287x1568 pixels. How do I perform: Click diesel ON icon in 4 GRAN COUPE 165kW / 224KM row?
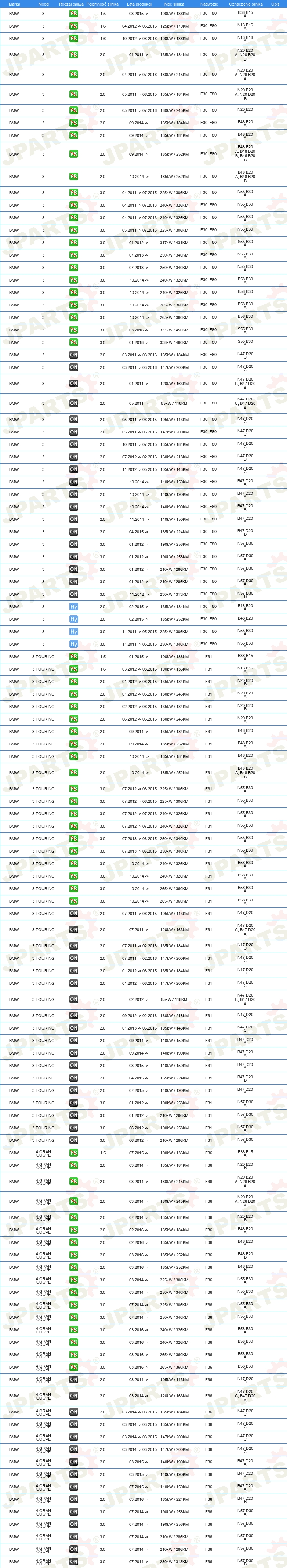coord(73,1499)
